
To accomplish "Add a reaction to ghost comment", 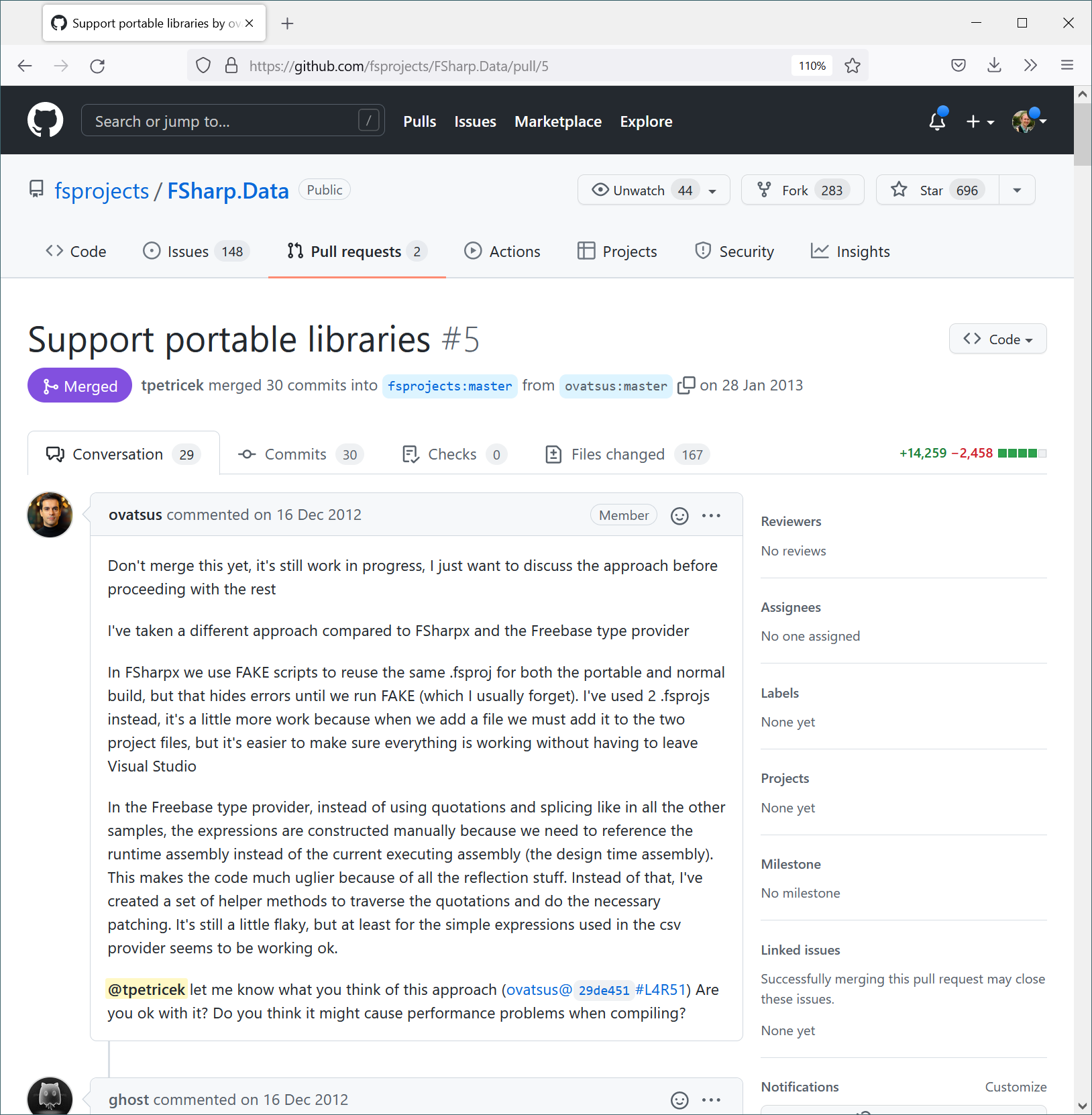I will [679, 1100].
